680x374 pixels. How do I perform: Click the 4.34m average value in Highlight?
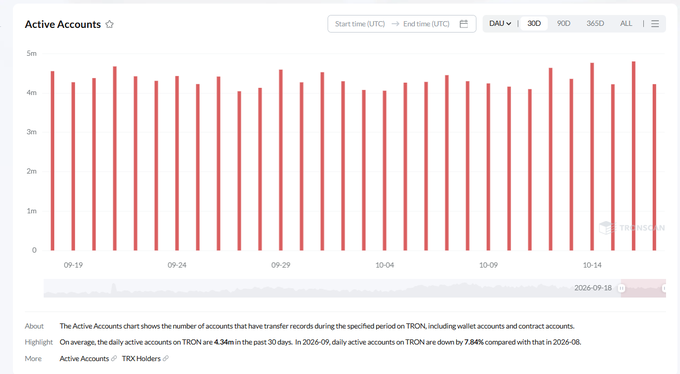(224, 342)
